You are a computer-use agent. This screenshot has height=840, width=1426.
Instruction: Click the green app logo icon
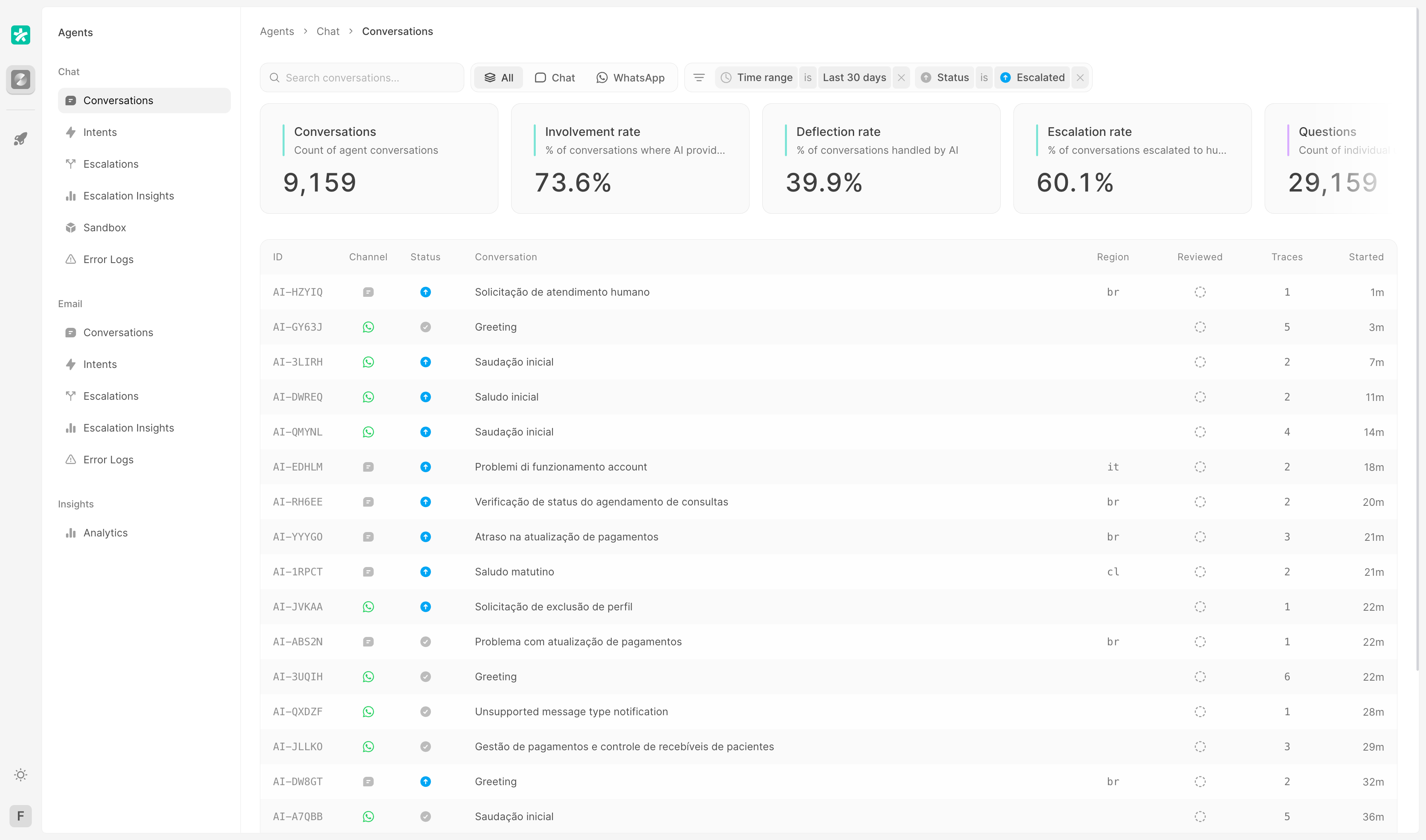(x=21, y=35)
